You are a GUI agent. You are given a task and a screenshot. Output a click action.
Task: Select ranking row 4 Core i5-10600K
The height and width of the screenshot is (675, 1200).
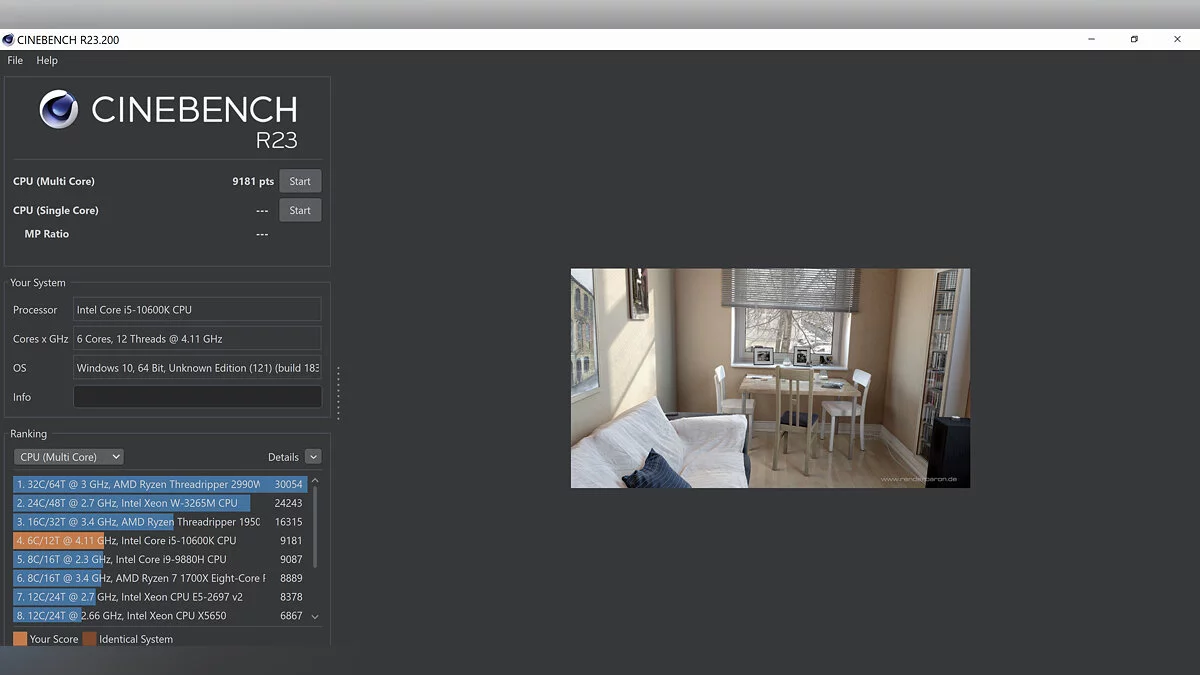(160, 540)
